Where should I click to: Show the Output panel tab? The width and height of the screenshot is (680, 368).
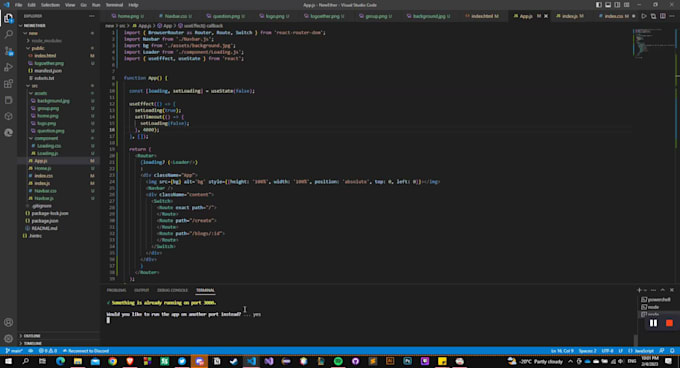click(141, 290)
